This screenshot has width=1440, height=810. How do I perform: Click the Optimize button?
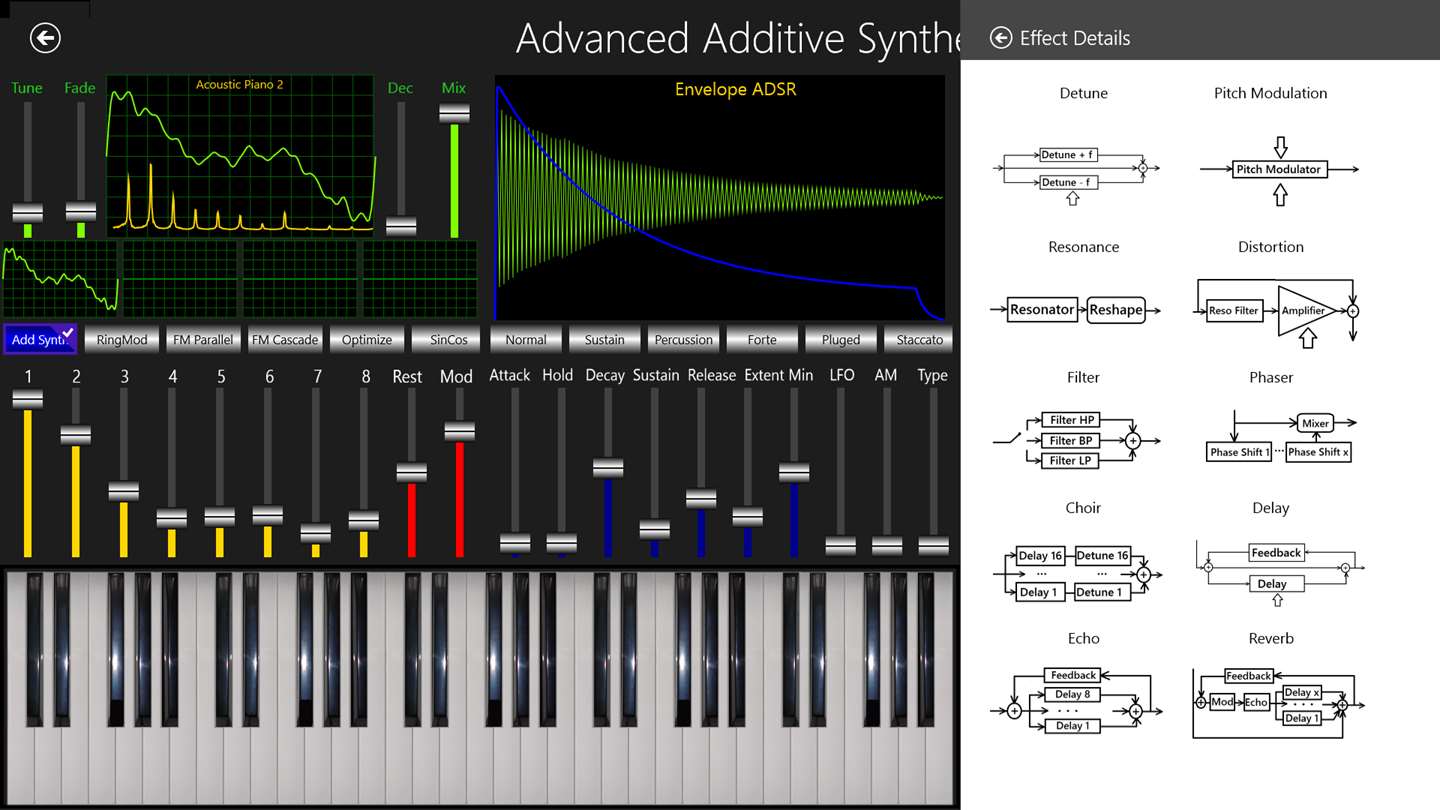coord(367,339)
